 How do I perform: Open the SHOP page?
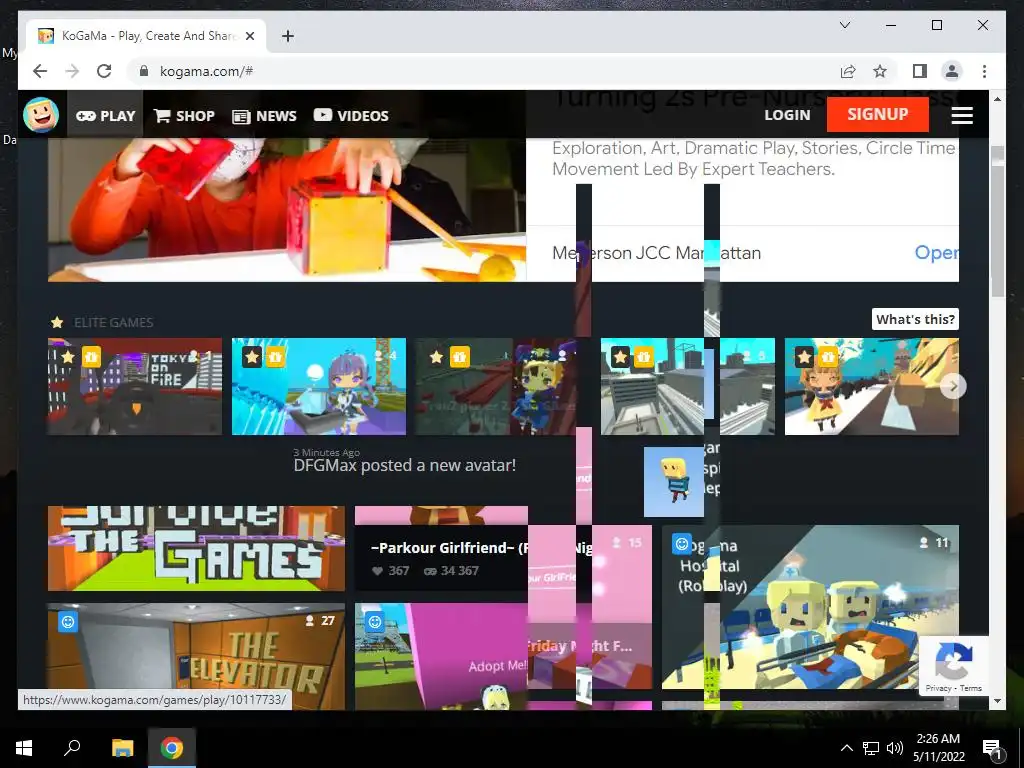[x=184, y=116]
